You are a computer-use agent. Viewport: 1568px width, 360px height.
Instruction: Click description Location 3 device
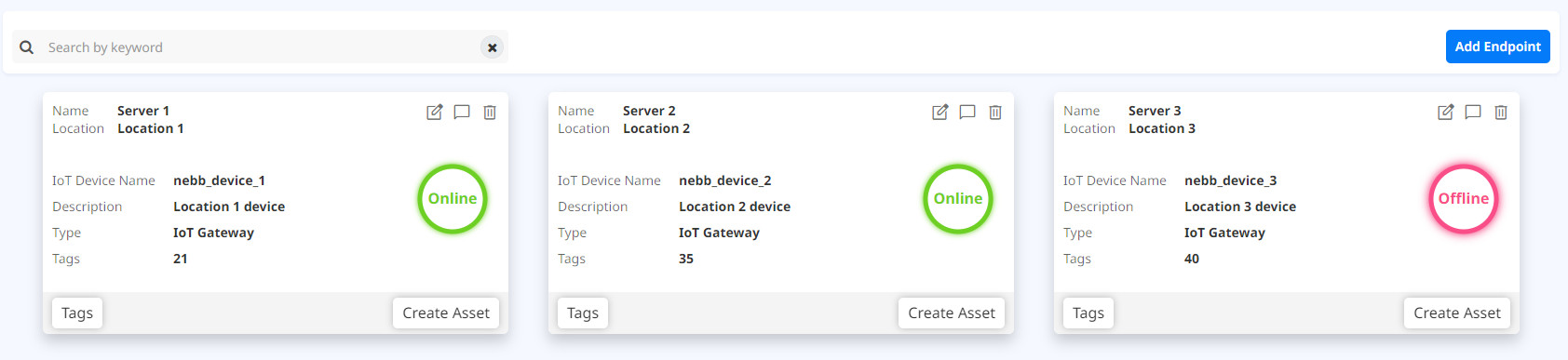click(x=1240, y=207)
